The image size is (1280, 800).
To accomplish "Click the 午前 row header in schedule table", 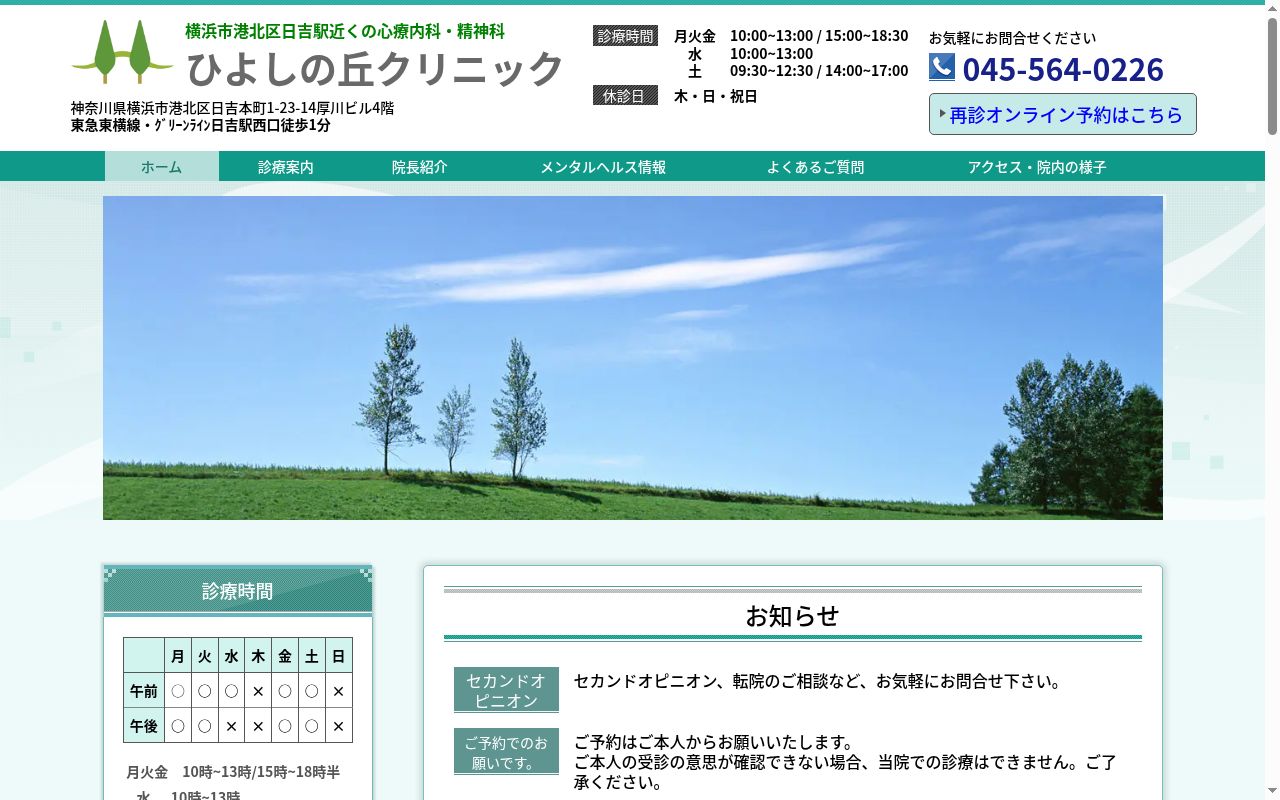I will (144, 691).
